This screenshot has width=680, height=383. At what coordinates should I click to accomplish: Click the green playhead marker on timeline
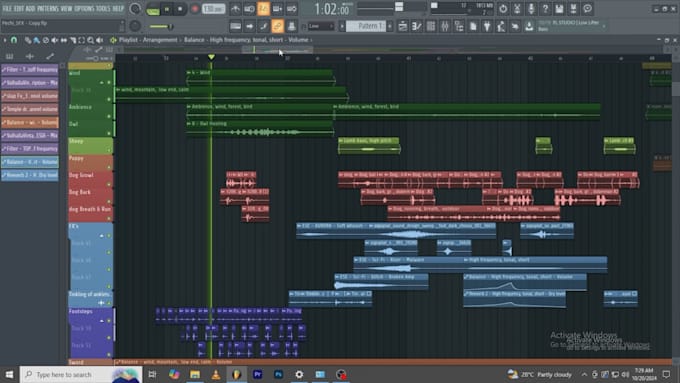click(211, 57)
